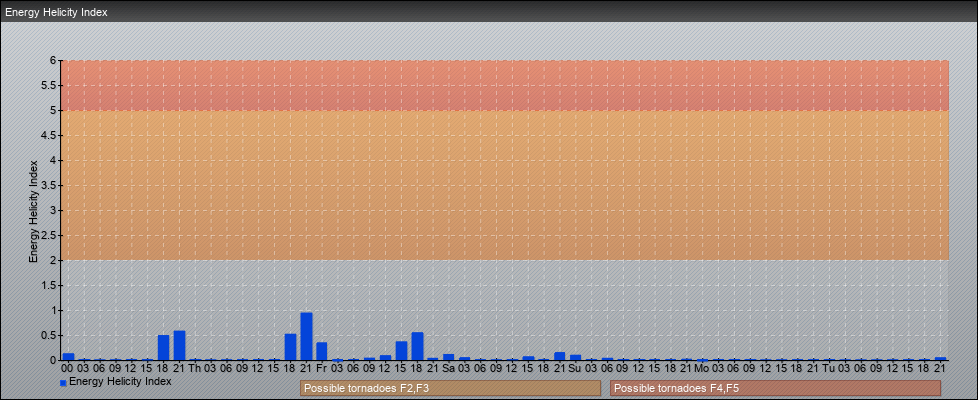The image size is (978, 400).
Task: Click the Fr day label on x-axis
Action: point(322,368)
